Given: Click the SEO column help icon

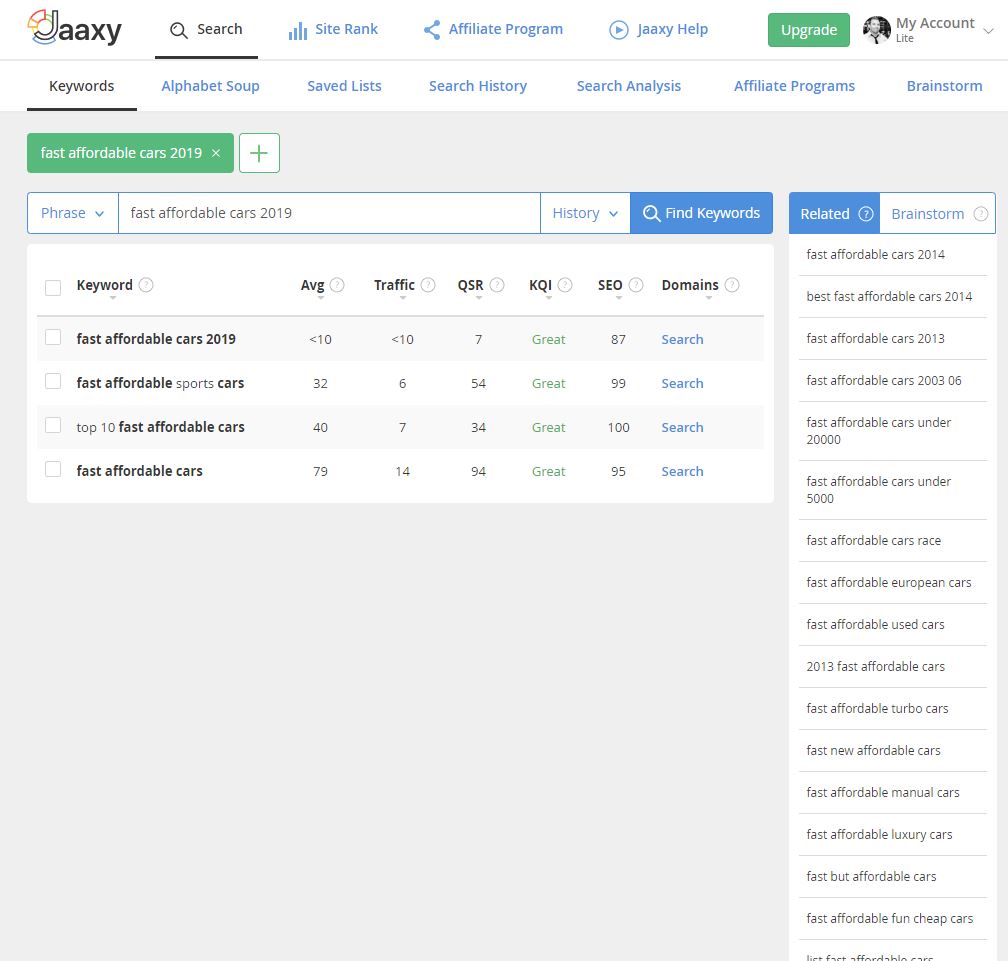Looking at the screenshot, I should pyautogui.click(x=636, y=284).
